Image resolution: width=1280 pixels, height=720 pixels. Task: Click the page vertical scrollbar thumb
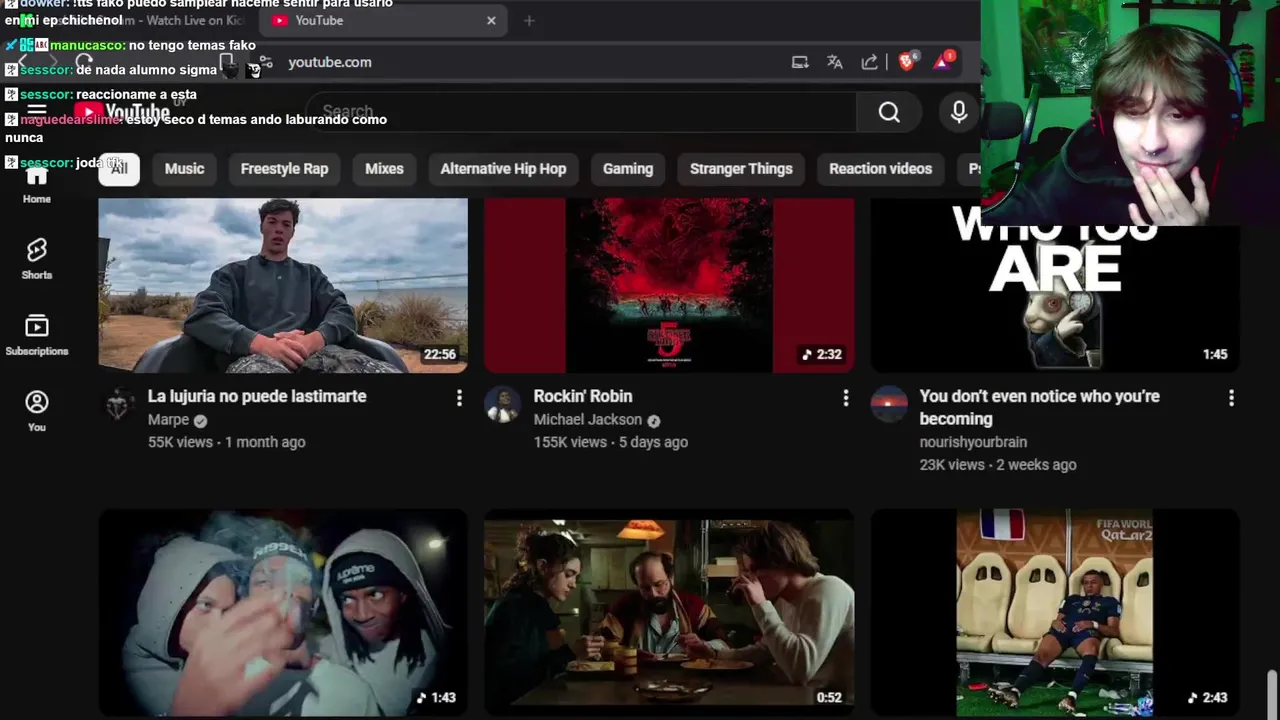click(x=1272, y=694)
